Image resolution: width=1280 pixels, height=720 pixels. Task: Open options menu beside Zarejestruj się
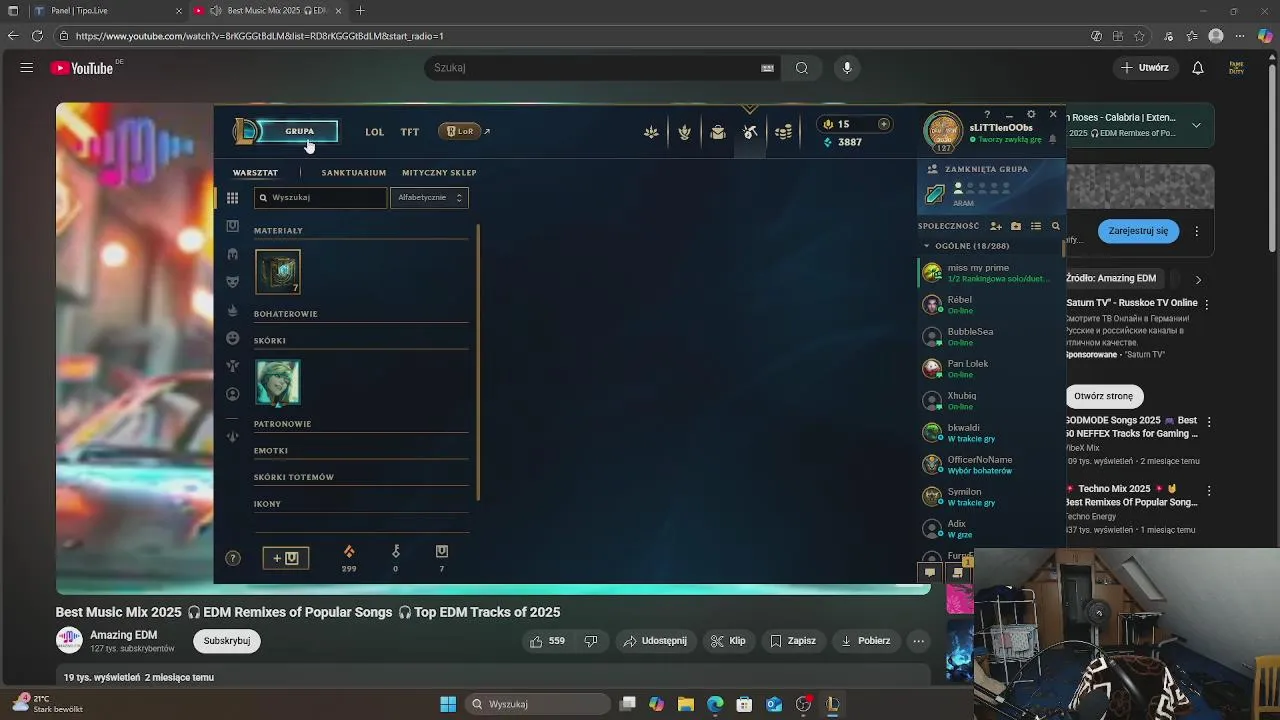click(1197, 231)
